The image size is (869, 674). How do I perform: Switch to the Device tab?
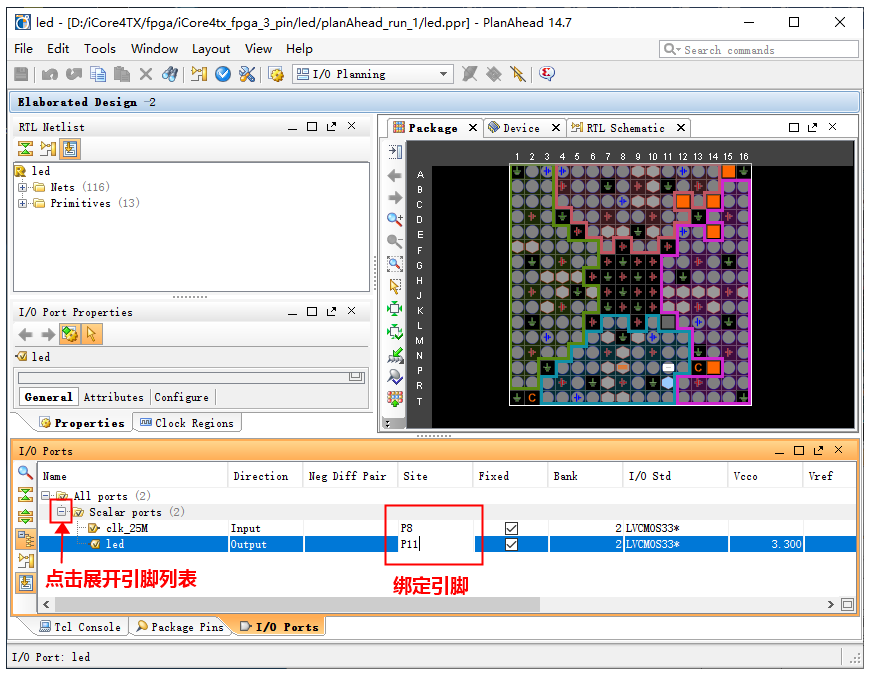pyautogui.click(x=521, y=128)
